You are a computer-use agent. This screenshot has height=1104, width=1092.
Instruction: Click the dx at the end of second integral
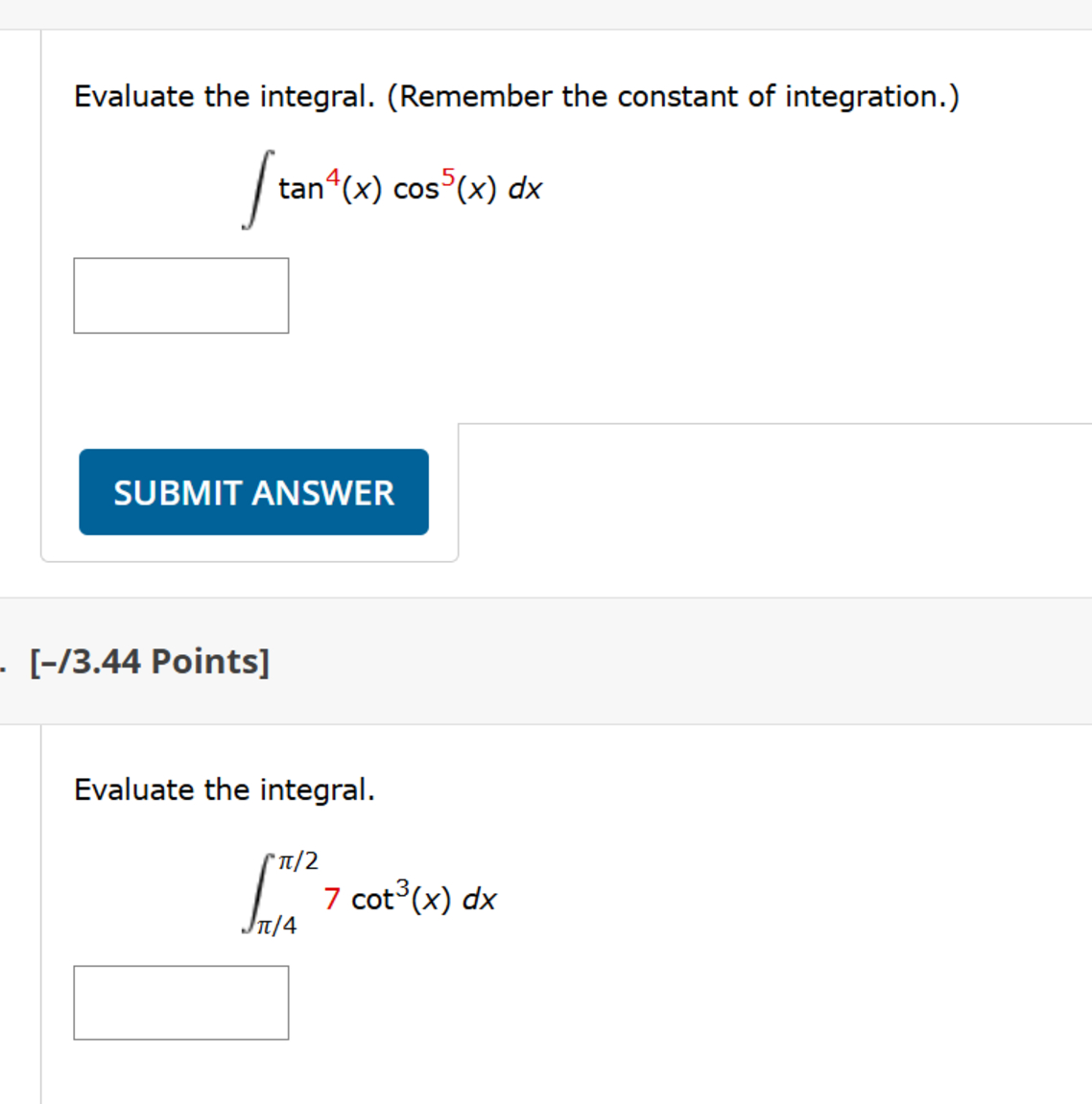point(479,899)
